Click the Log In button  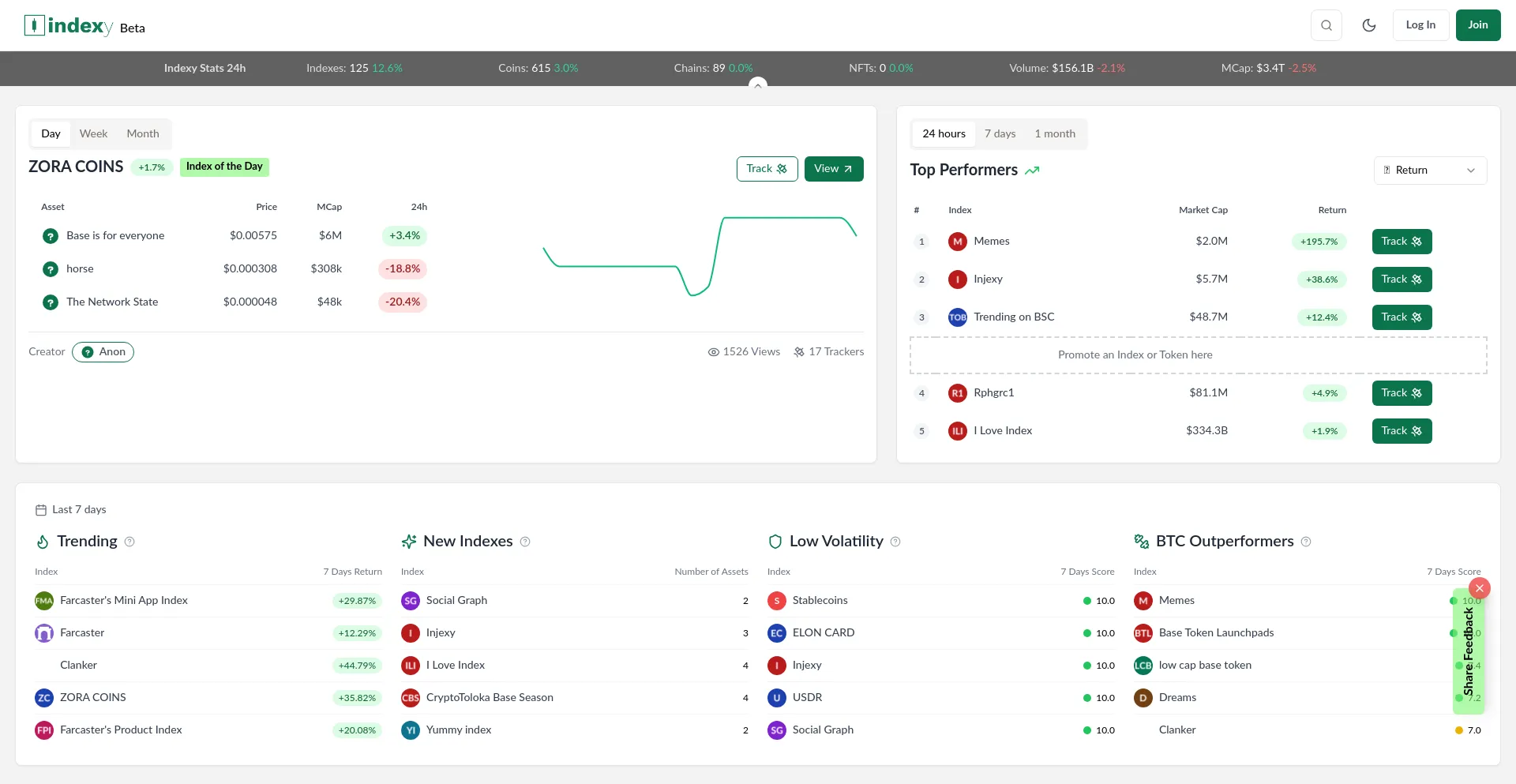click(x=1420, y=25)
